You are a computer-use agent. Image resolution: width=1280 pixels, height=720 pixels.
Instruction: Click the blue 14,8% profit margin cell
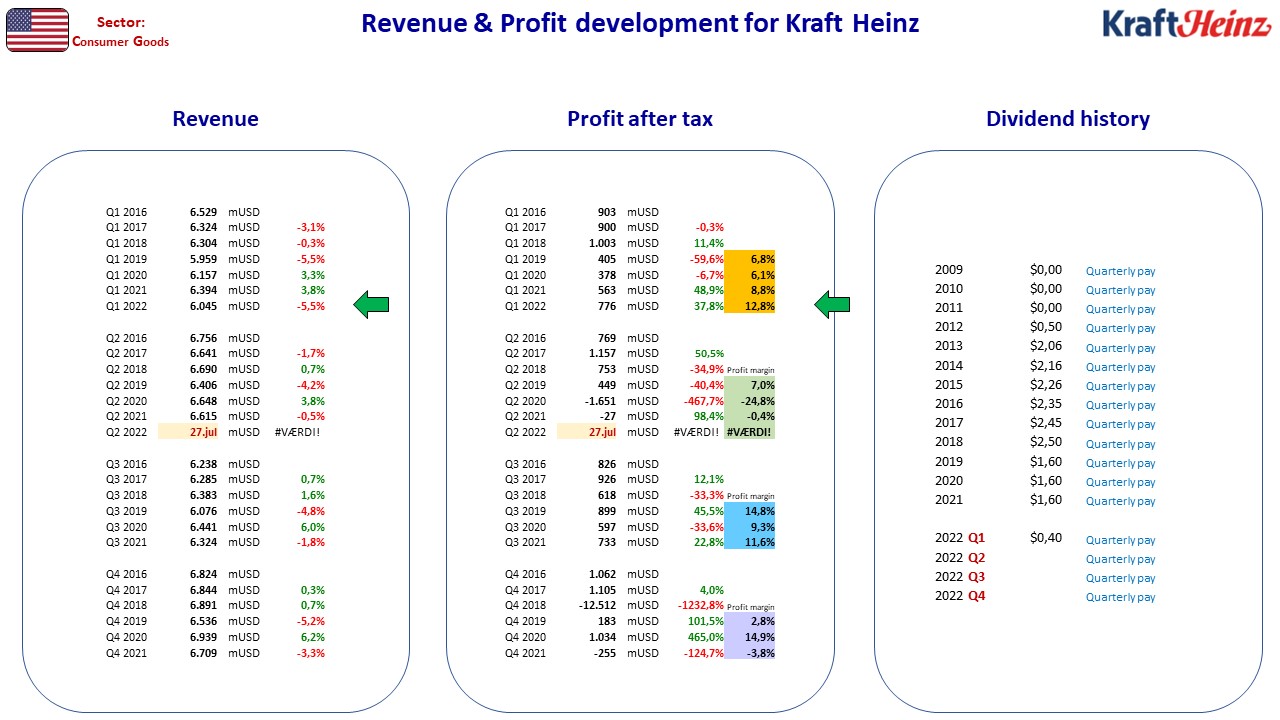pyautogui.click(x=750, y=511)
